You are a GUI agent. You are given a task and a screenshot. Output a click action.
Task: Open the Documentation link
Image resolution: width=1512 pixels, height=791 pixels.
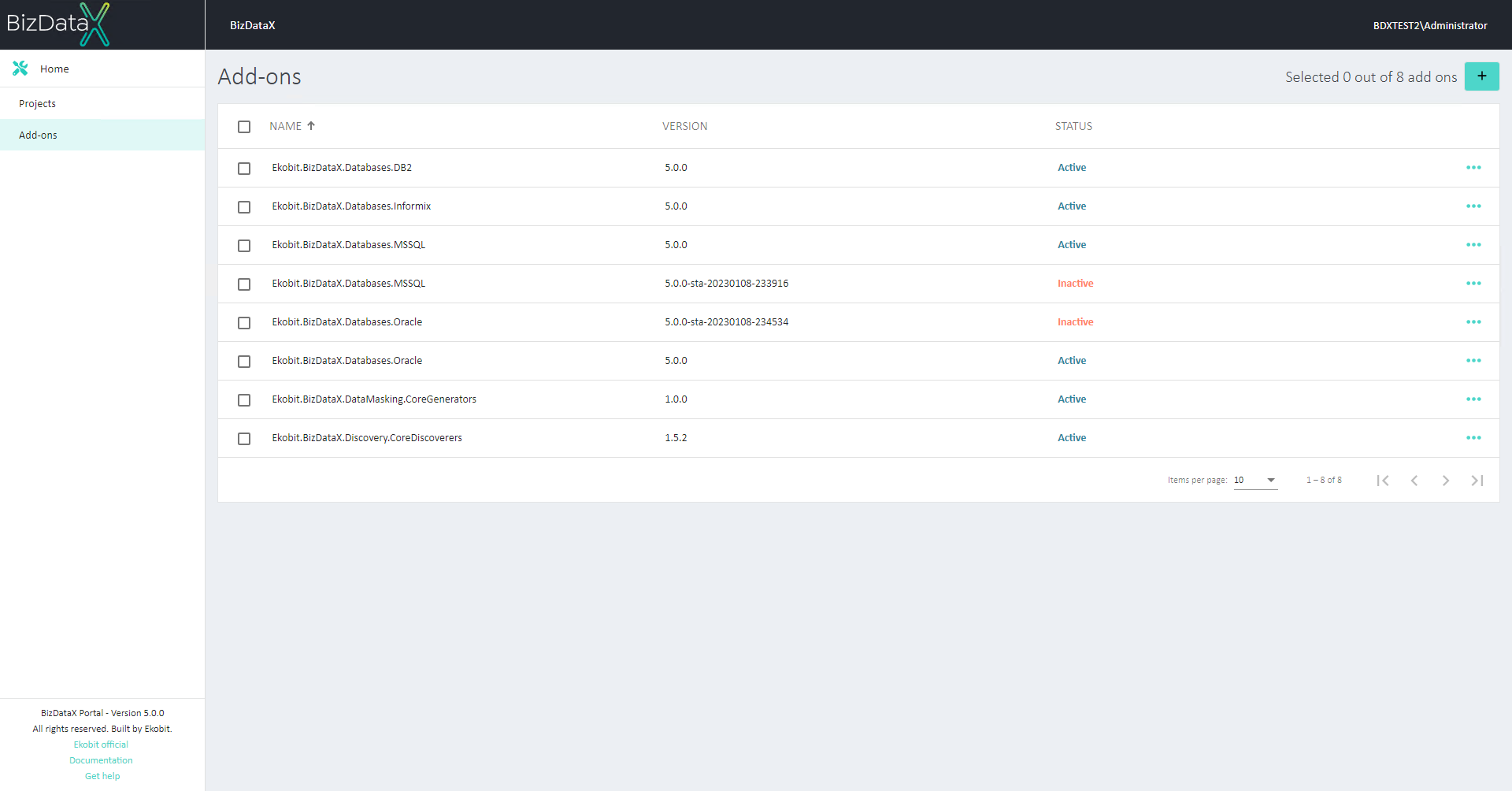[101, 760]
